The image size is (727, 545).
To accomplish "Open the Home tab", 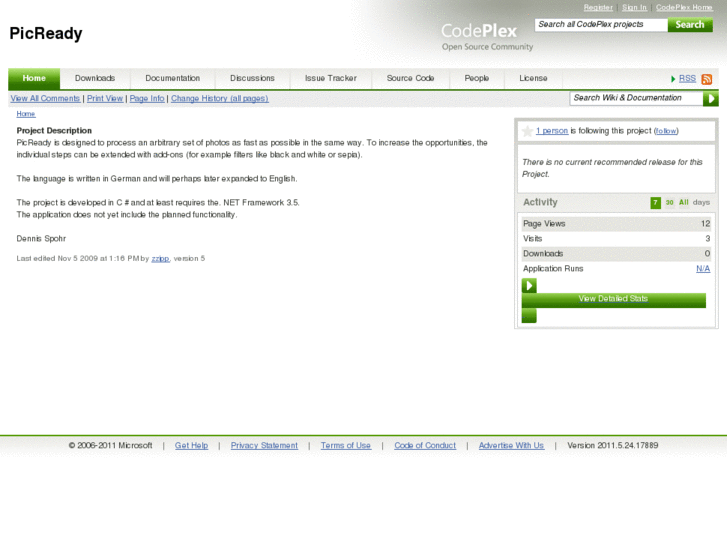I will 34,78.
